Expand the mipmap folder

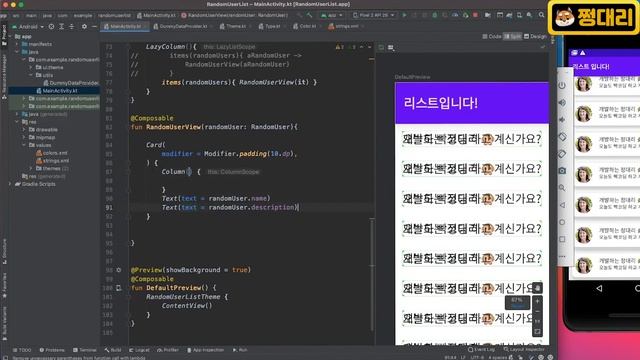[24, 137]
